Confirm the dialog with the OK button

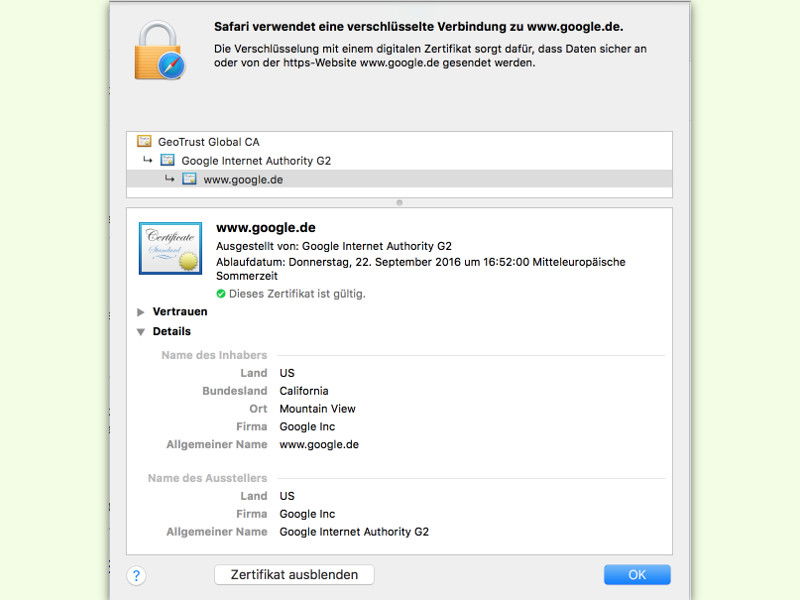(x=637, y=574)
